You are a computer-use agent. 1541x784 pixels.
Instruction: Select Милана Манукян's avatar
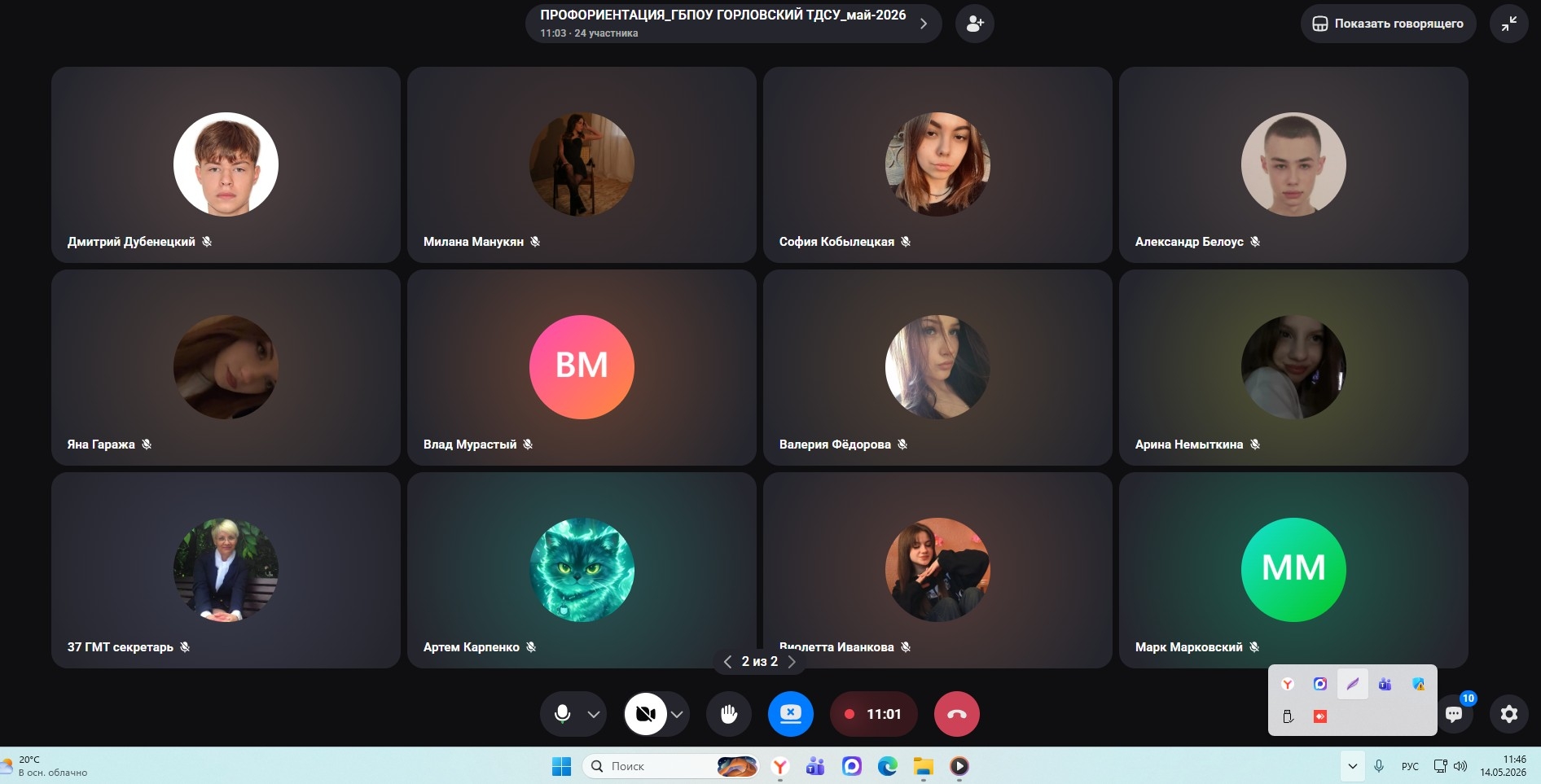(582, 164)
